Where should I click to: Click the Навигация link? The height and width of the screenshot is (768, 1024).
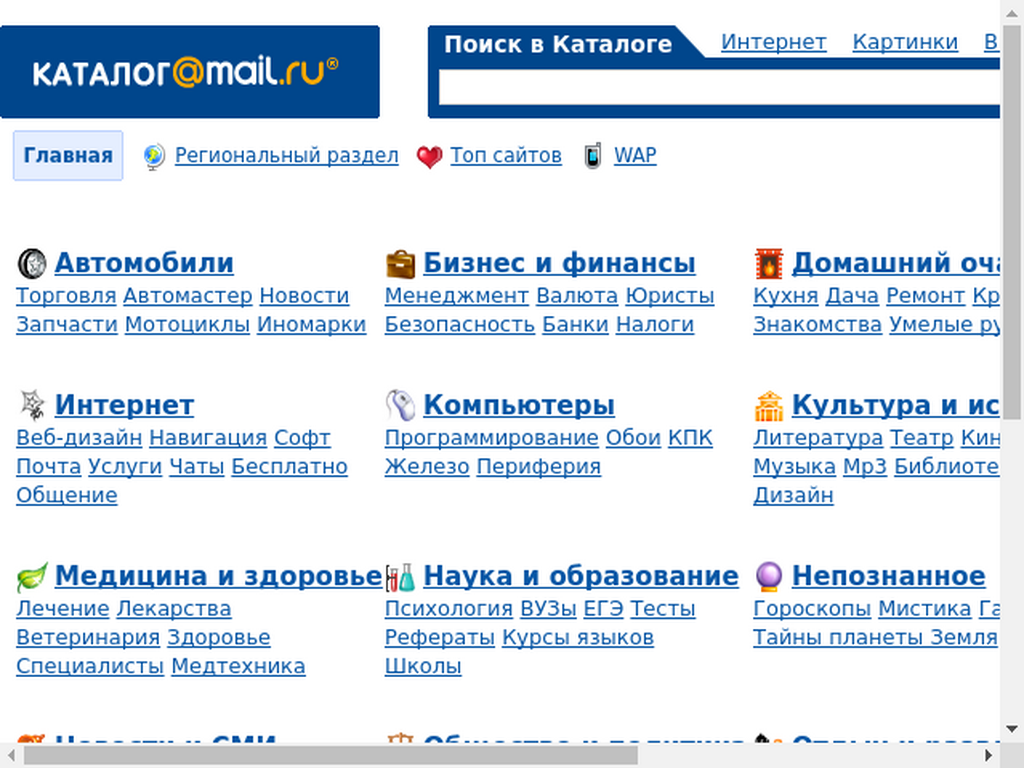(x=208, y=438)
